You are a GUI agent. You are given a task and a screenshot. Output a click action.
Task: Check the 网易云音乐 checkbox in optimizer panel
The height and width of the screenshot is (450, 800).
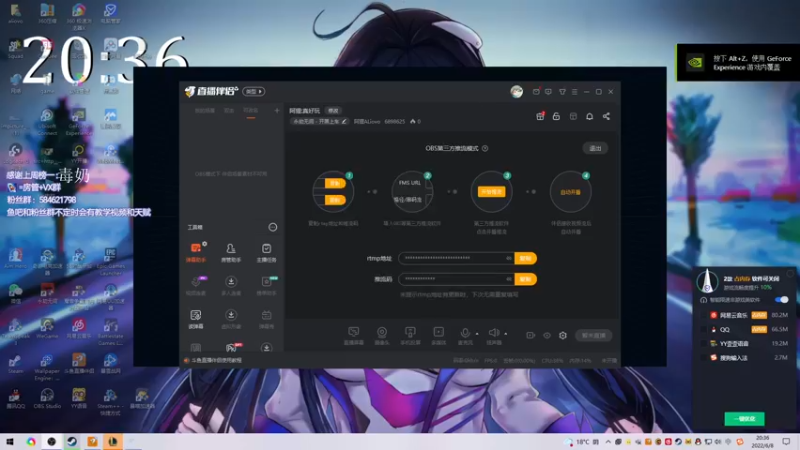pos(704,315)
